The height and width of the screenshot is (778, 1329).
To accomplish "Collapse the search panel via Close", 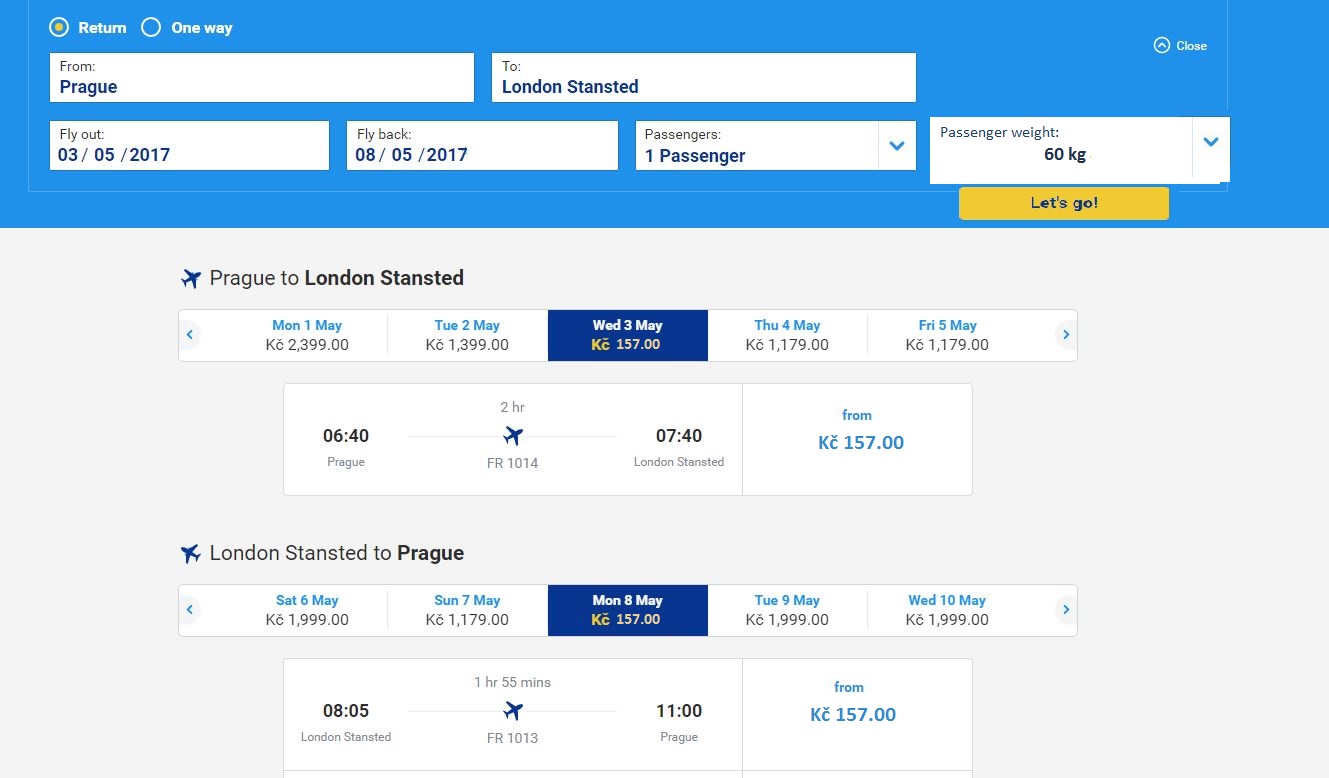I will pyautogui.click(x=1190, y=45).
